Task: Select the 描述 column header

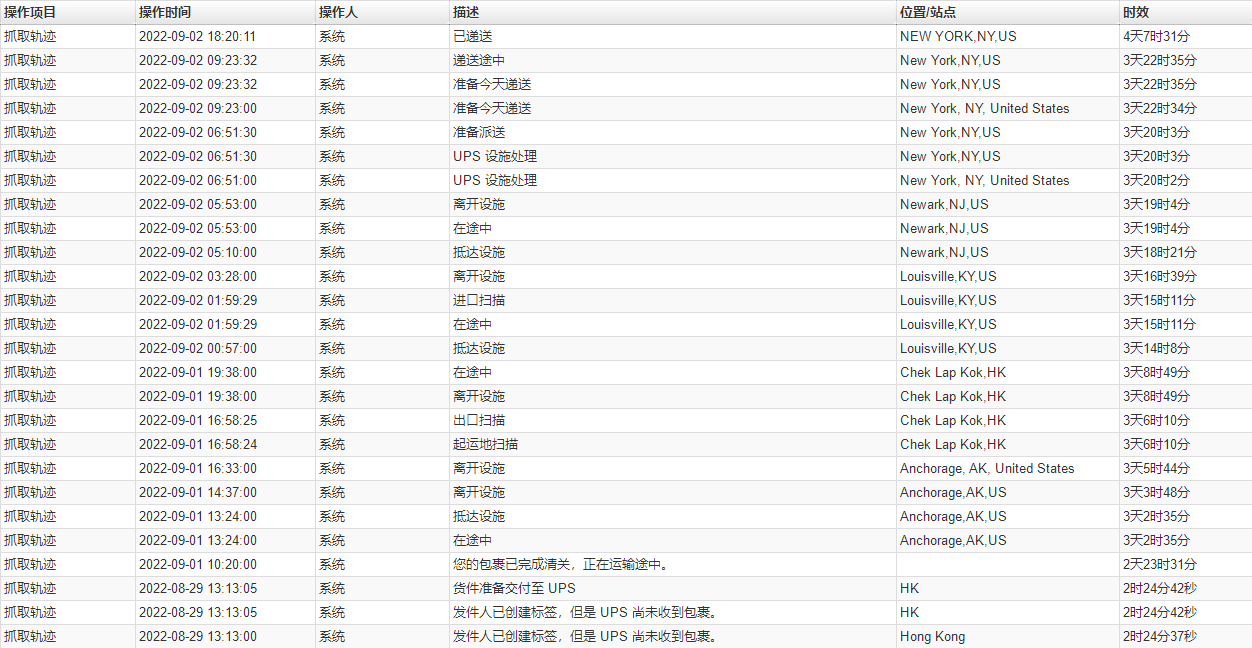Action: [466, 12]
